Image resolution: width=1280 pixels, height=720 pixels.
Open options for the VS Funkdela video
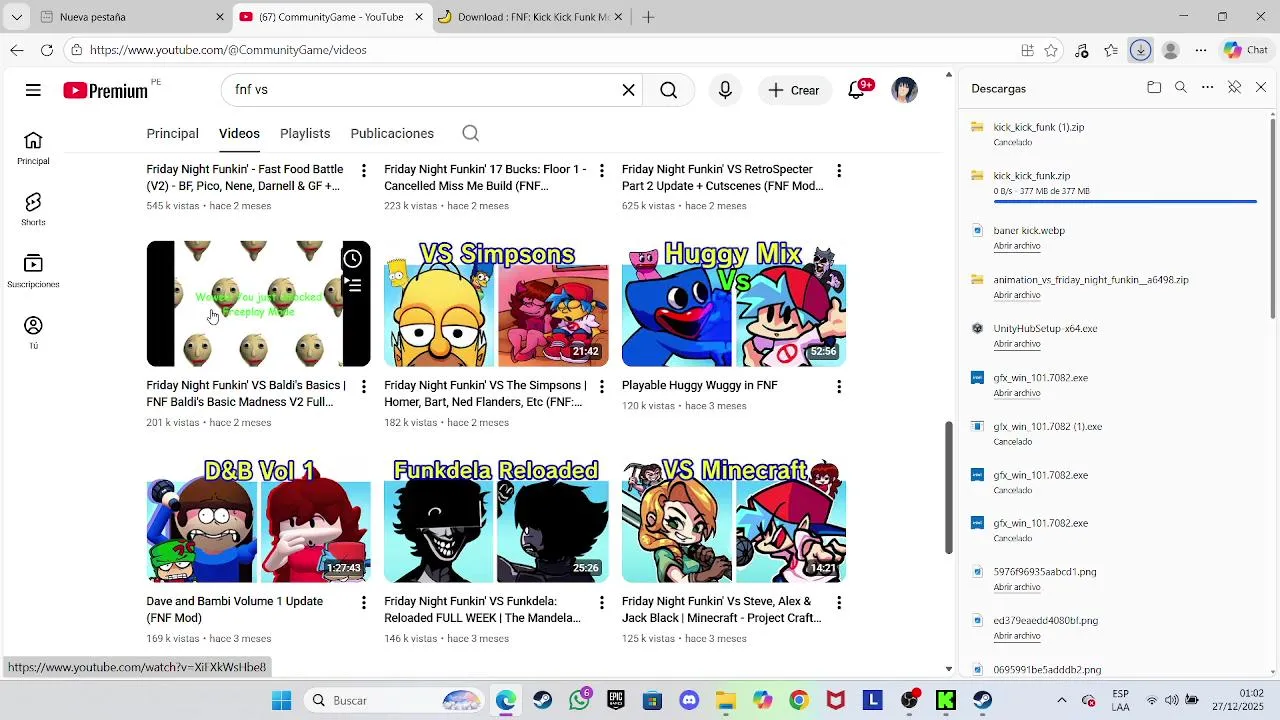pyautogui.click(x=601, y=603)
